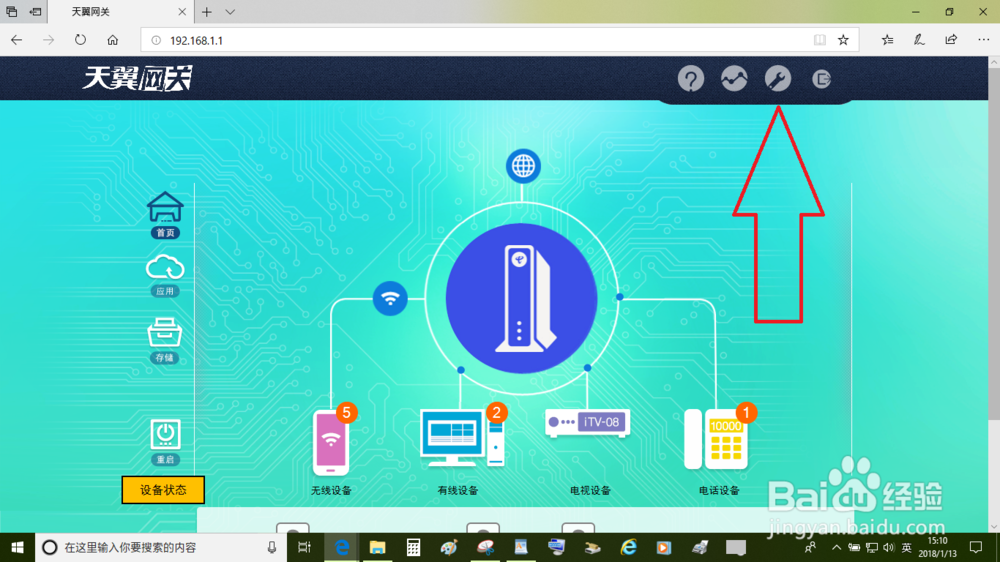Screen dimensions: 1000x562
Task: Click the tabs you've set aside icon
Action: (11, 12)
